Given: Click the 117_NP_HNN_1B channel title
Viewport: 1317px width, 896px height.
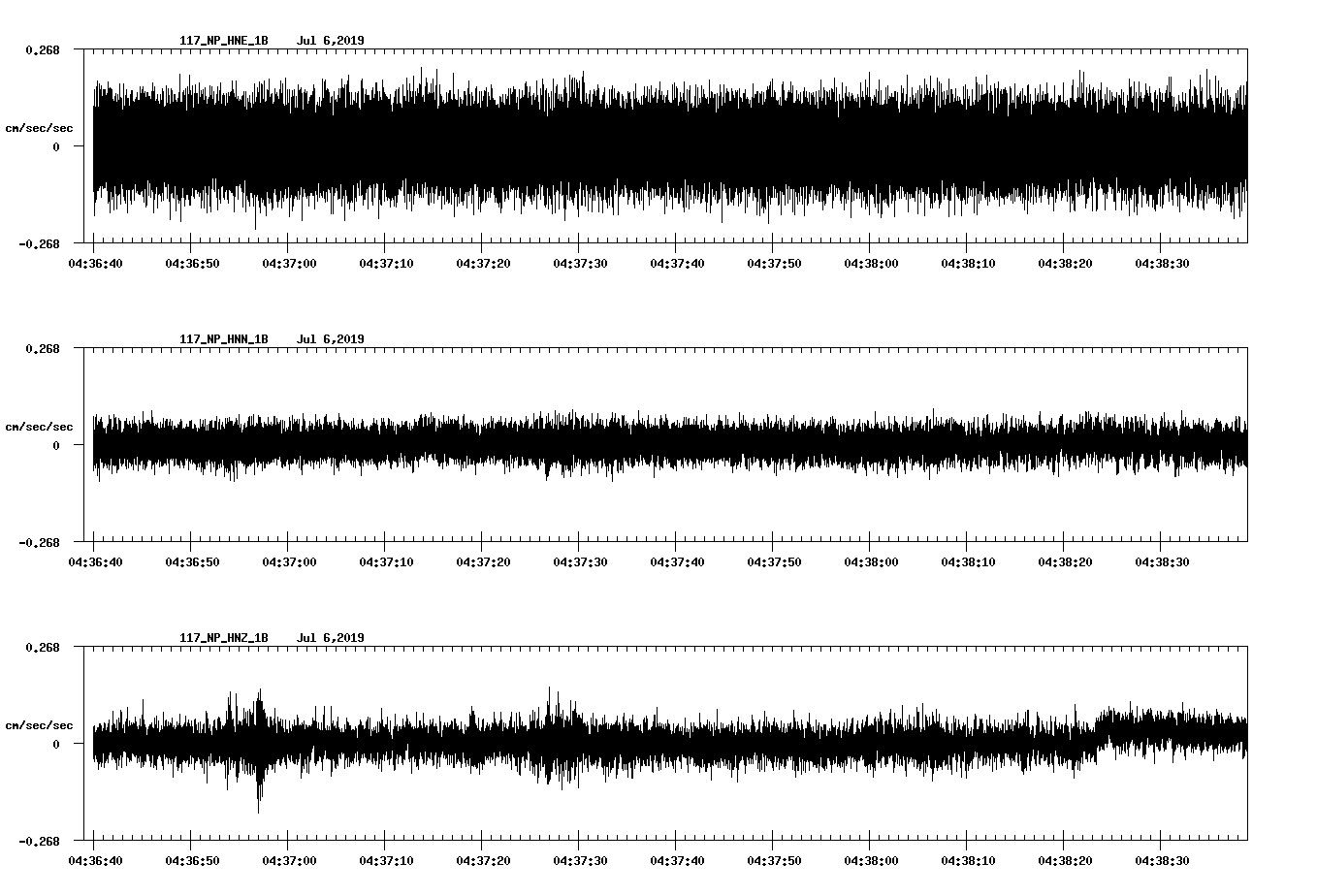Looking at the screenshot, I should tap(223, 339).
